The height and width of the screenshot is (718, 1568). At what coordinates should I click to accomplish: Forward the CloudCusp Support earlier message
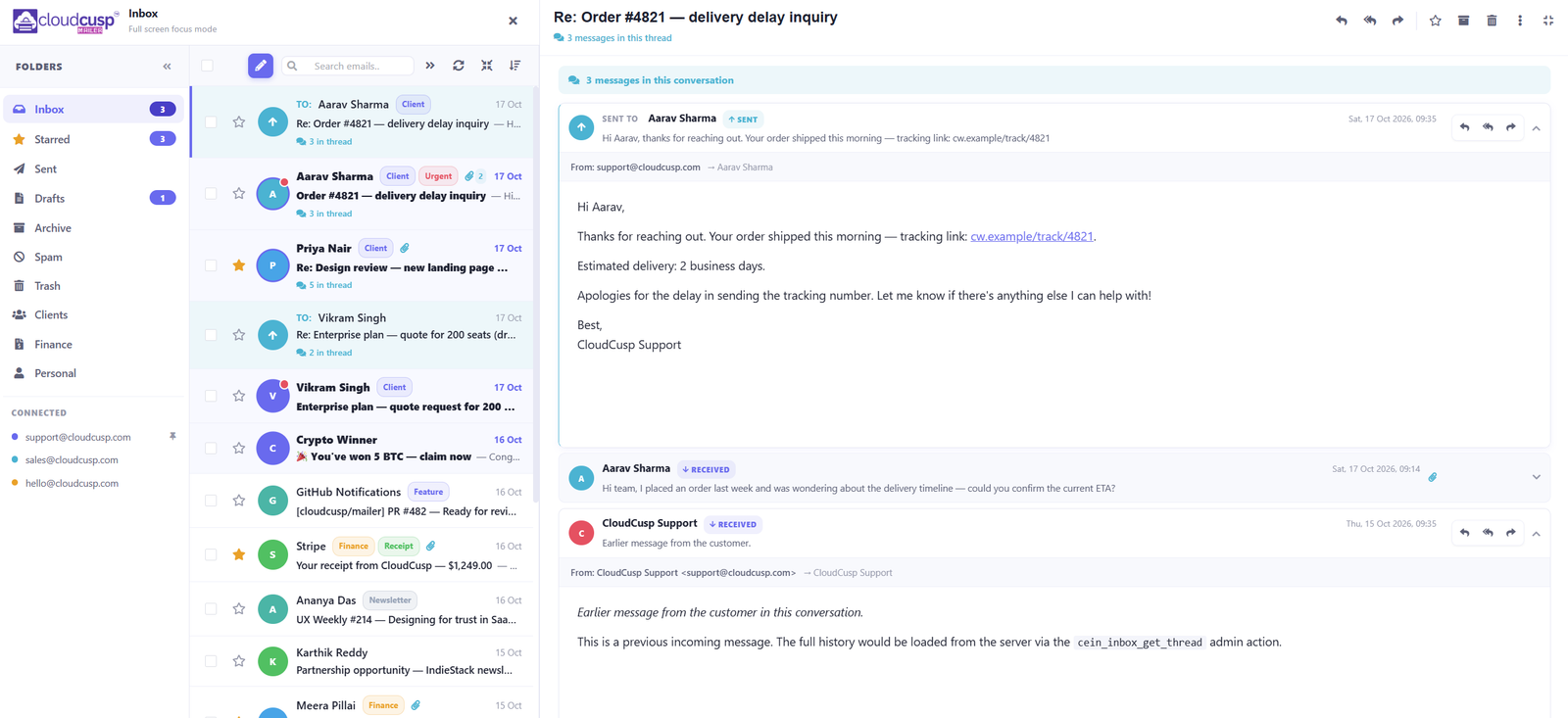(x=1511, y=533)
